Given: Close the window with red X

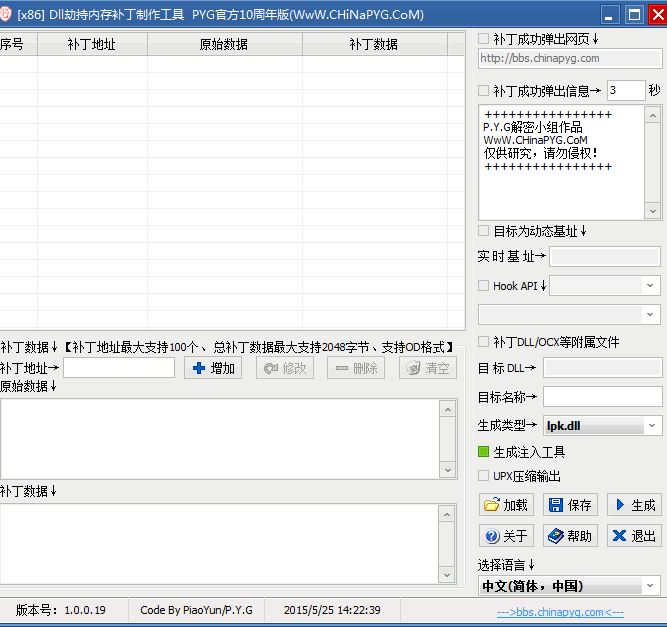Looking at the screenshot, I should coord(658,15).
